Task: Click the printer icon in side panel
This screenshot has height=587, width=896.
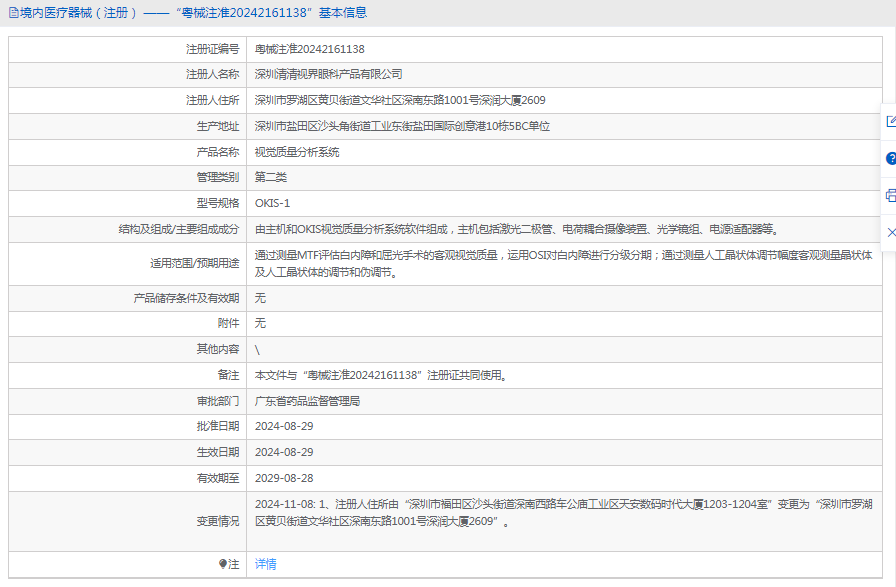Action: (x=891, y=195)
